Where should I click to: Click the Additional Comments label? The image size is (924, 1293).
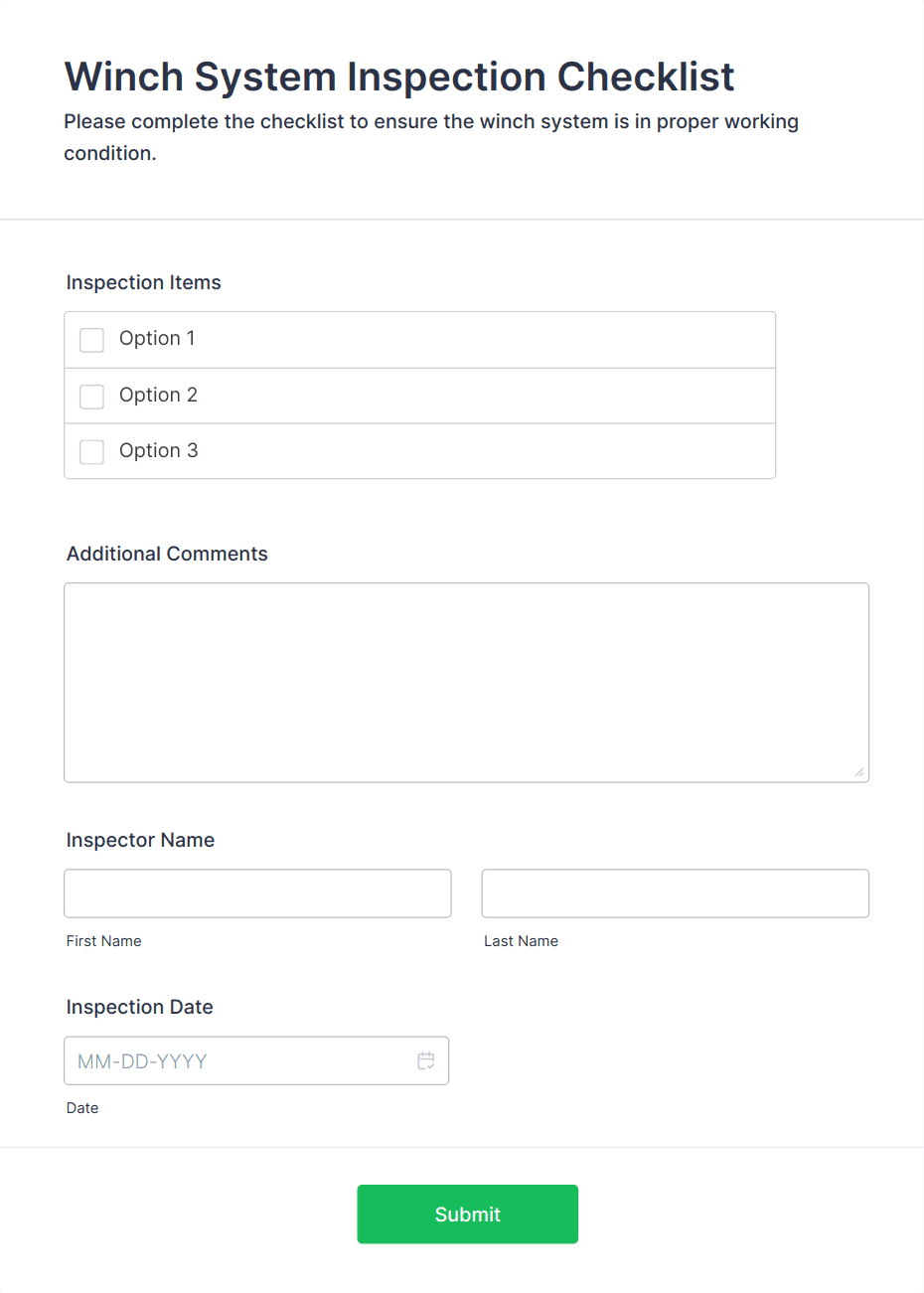coord(167,555)
